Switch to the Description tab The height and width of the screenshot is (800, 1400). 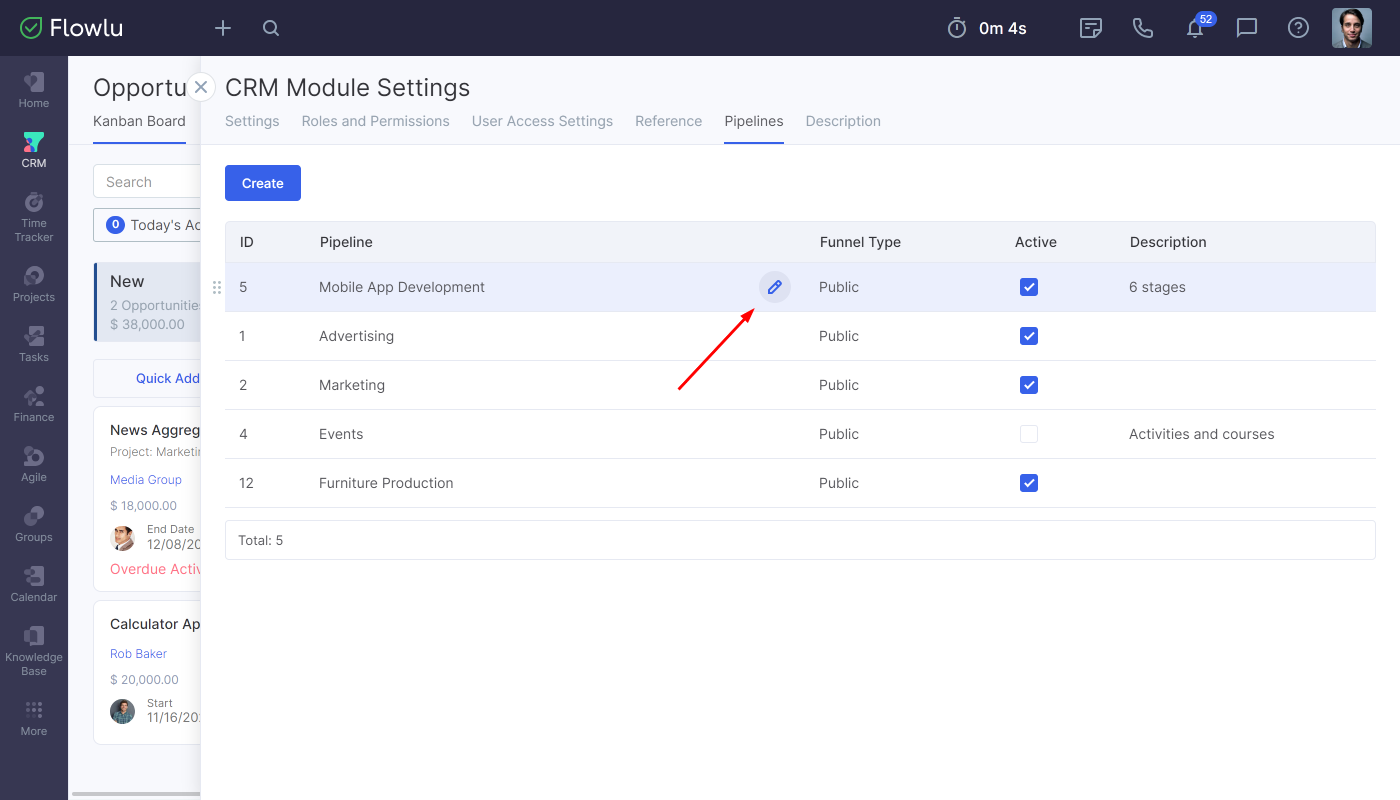pyautogui.click(x=843, y=121)
